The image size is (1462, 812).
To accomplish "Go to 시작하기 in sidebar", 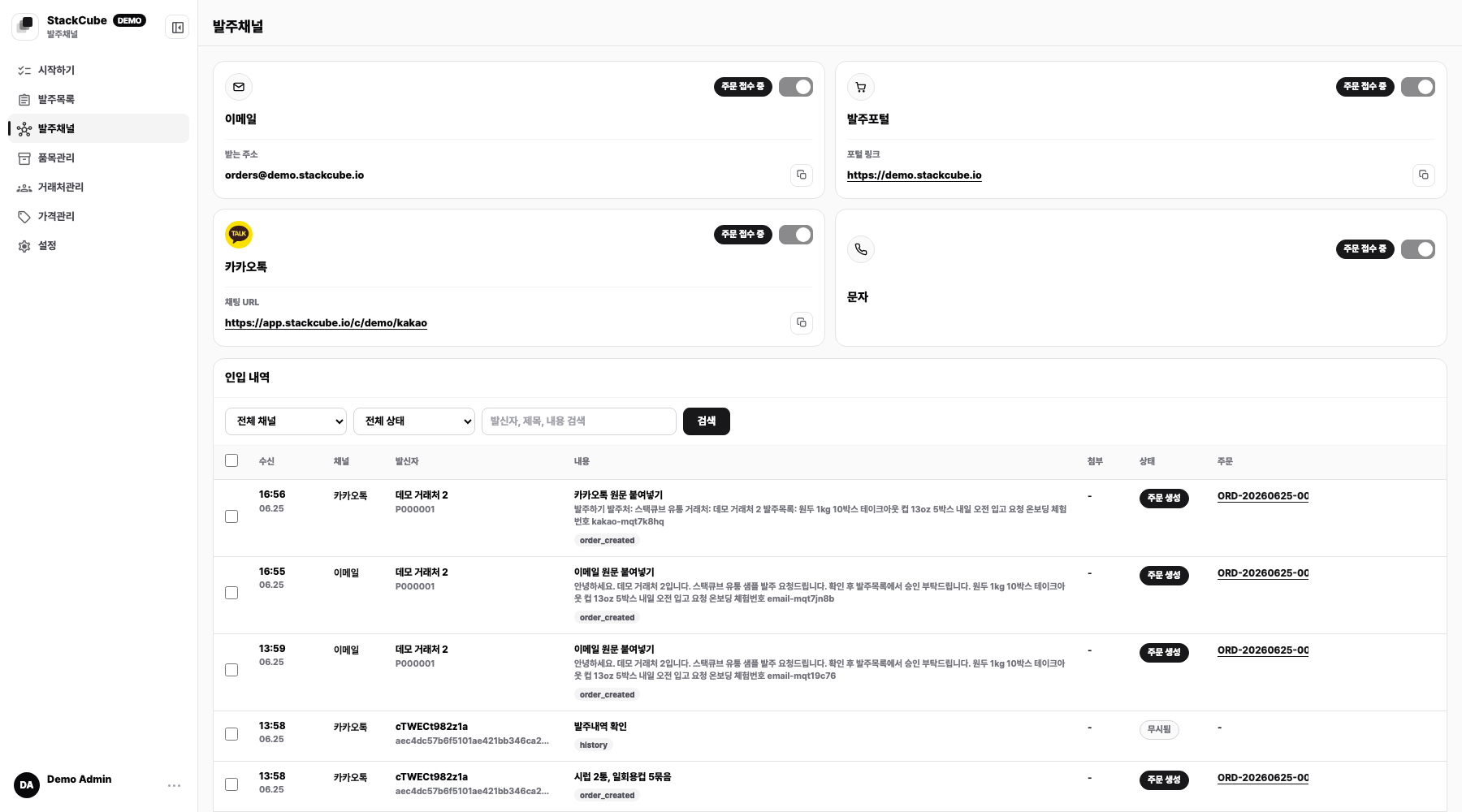I will (98, 71).
